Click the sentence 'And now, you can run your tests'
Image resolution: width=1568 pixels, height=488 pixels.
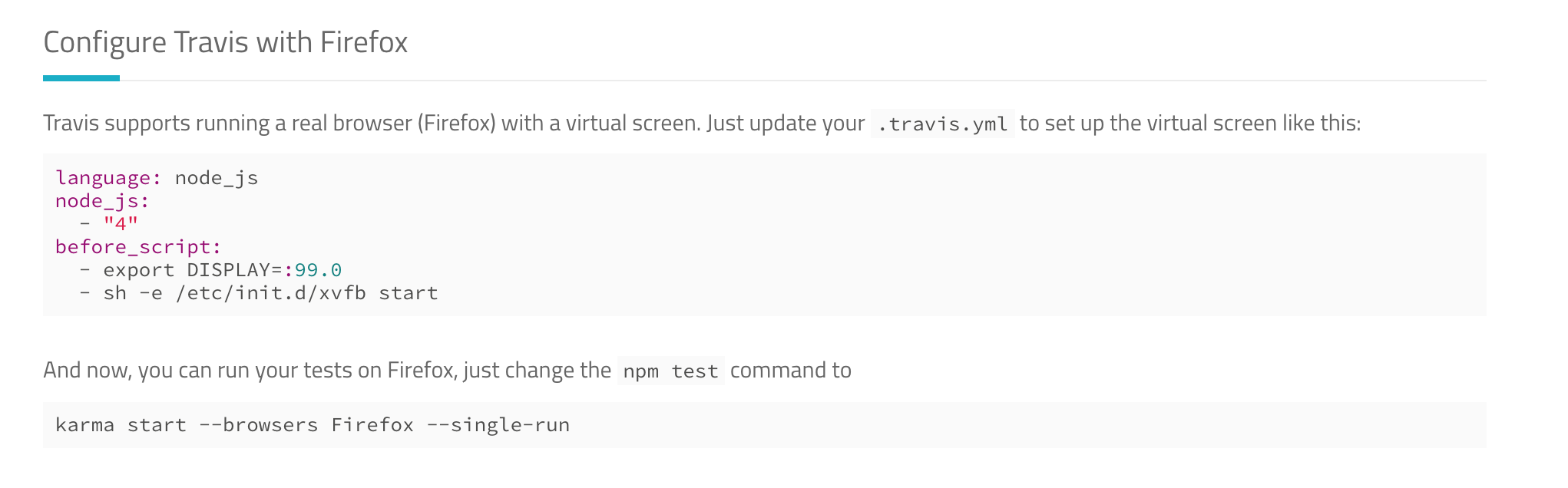[x=447, y=371]
